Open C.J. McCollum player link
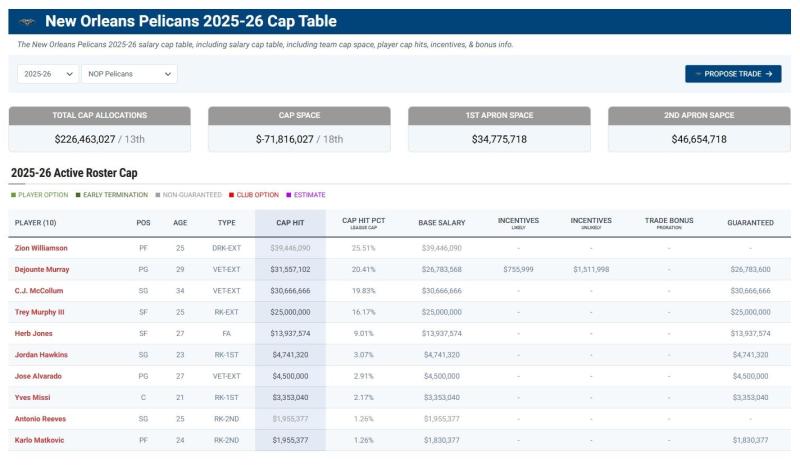Screen dimensions: 800x473 coord(39,291)
